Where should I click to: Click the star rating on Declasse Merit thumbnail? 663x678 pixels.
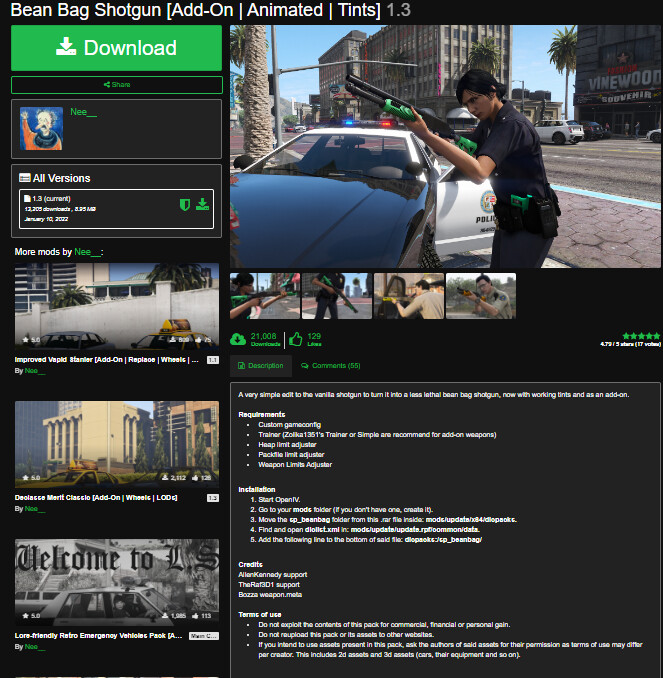[31, 478]
